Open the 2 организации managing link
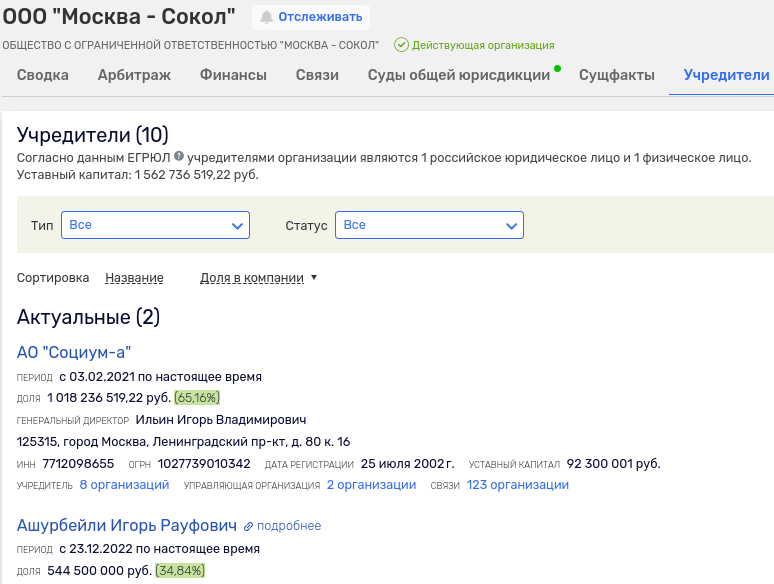 coord(371,485)
